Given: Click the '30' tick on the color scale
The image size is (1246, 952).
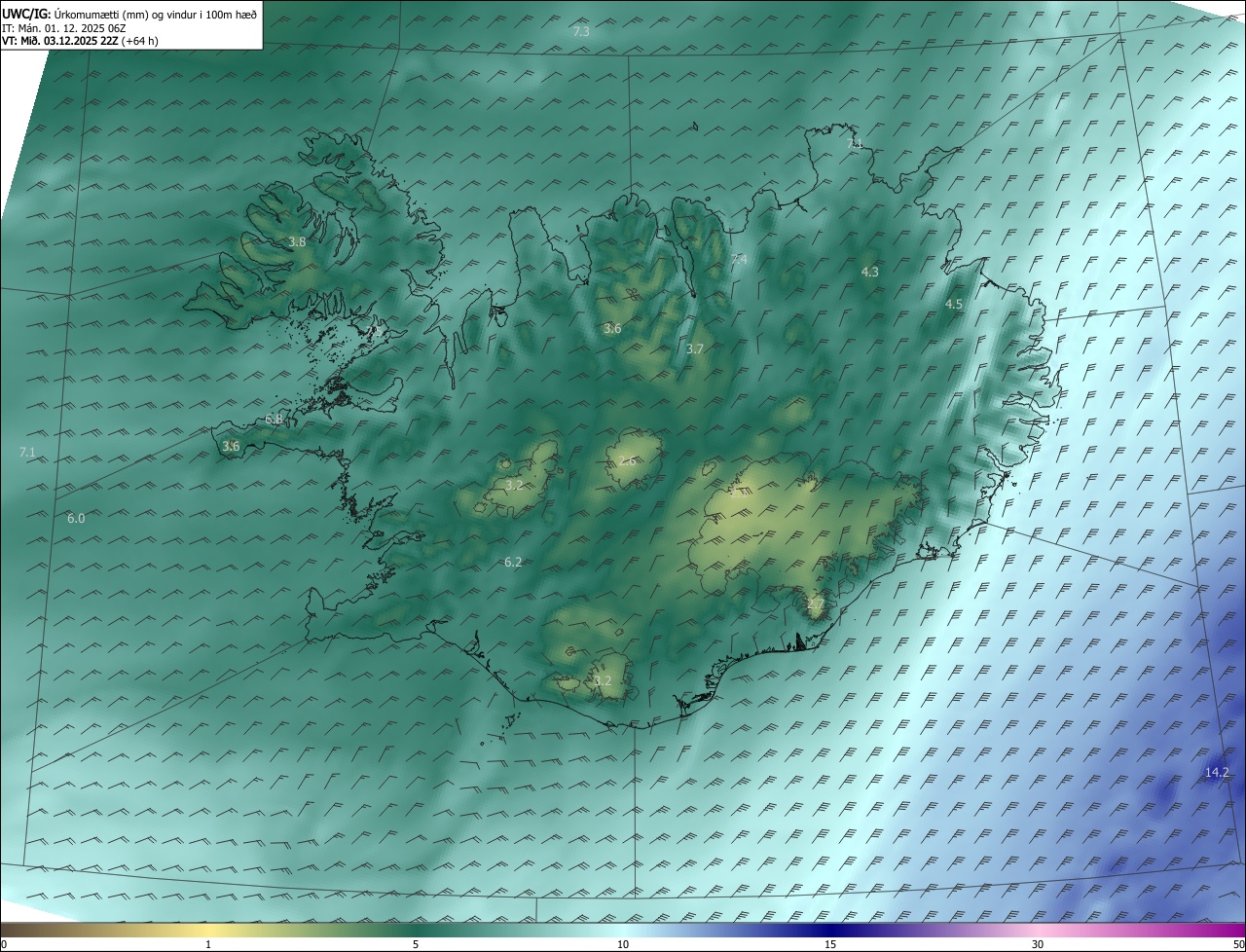Looking at the screenshot, I should pyautogui.click(x=1038, y=945).
